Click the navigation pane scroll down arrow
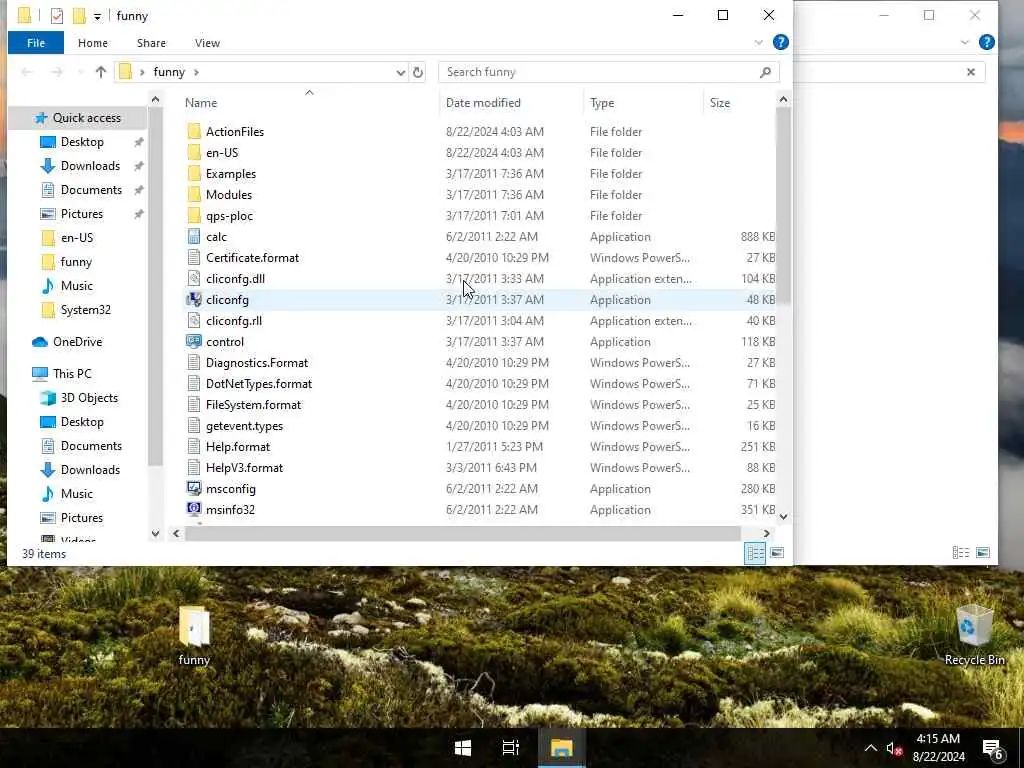1024x768 pixels. coord(155,534)
